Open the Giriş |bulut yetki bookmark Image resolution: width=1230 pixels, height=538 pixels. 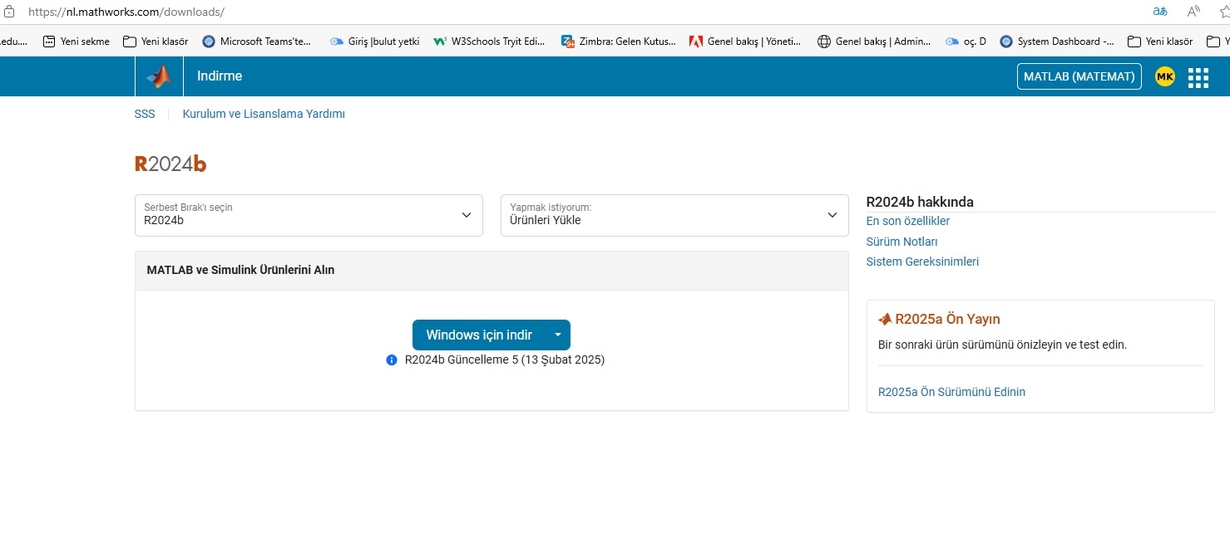point(374,41)
